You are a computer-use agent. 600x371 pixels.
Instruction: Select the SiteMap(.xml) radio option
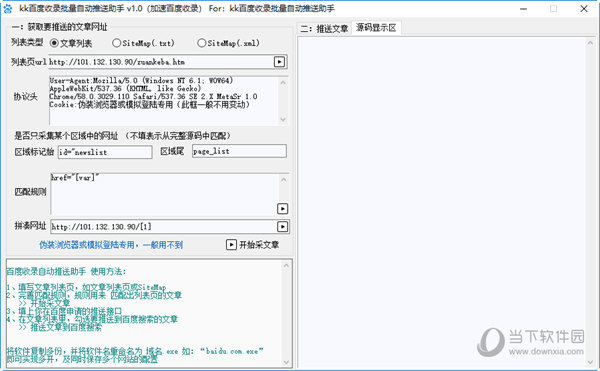pyautogui.click(x=228, y=43)
